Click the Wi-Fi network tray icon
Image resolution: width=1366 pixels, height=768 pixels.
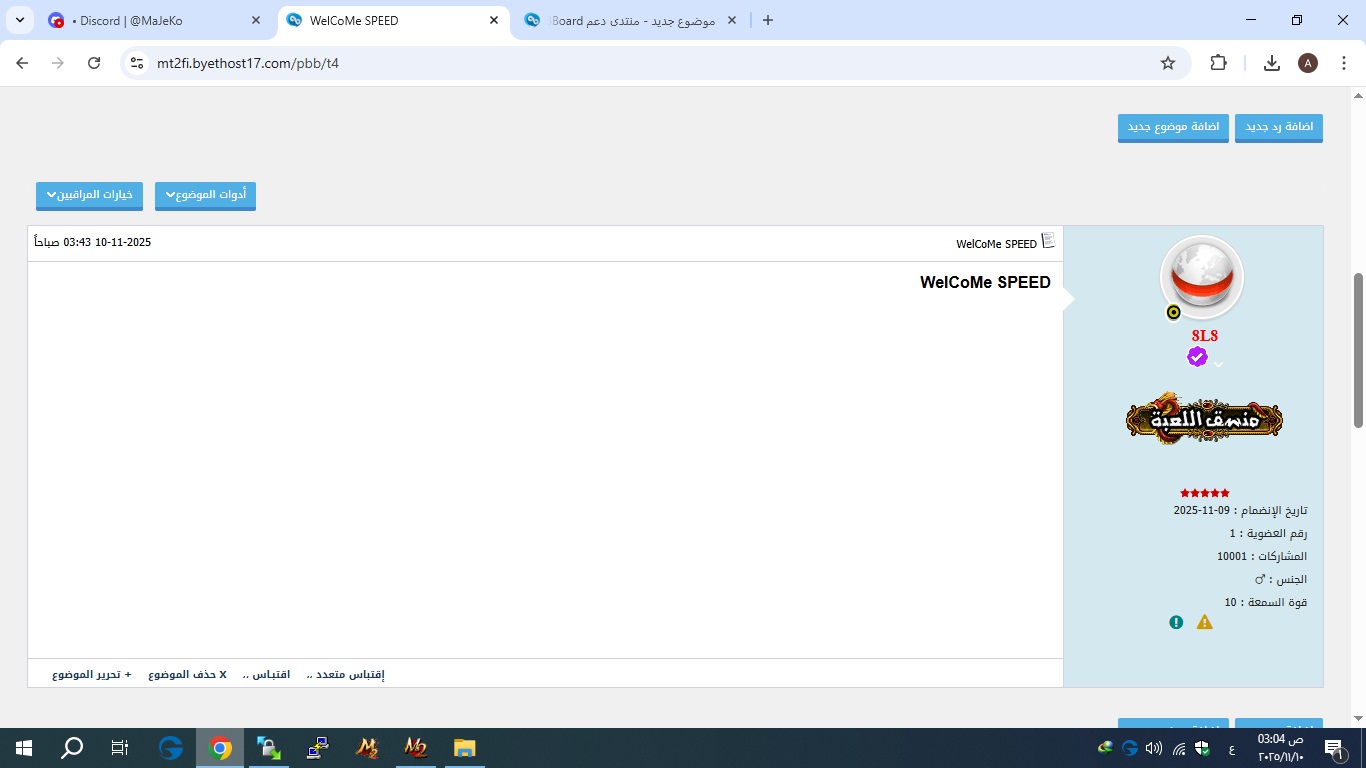pyautogui.click(x=1179, y=748)
